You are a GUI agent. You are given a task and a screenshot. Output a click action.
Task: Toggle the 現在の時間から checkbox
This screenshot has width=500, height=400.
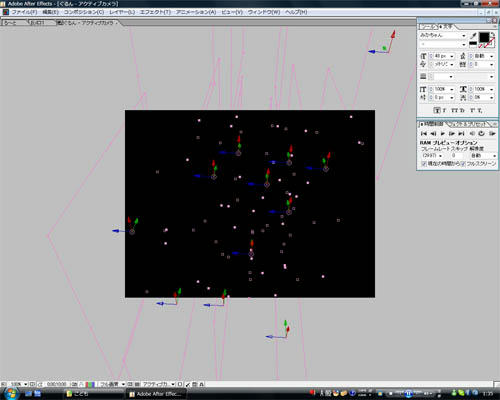(424, 164)
